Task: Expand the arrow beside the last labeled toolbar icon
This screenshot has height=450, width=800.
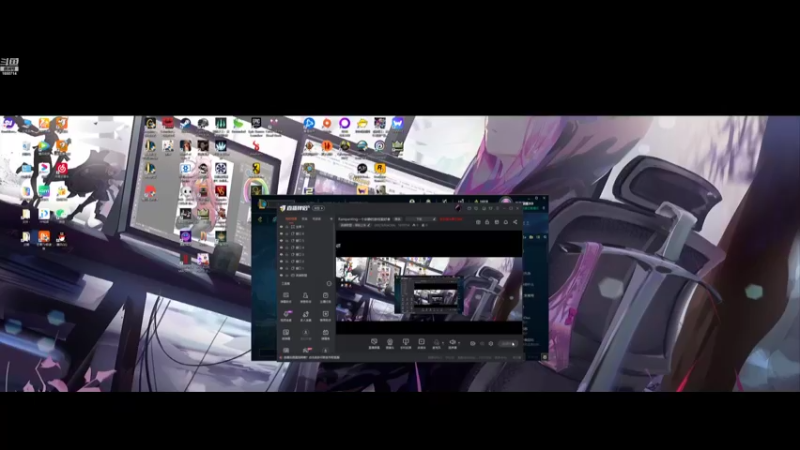Action: tap(459, 343)
